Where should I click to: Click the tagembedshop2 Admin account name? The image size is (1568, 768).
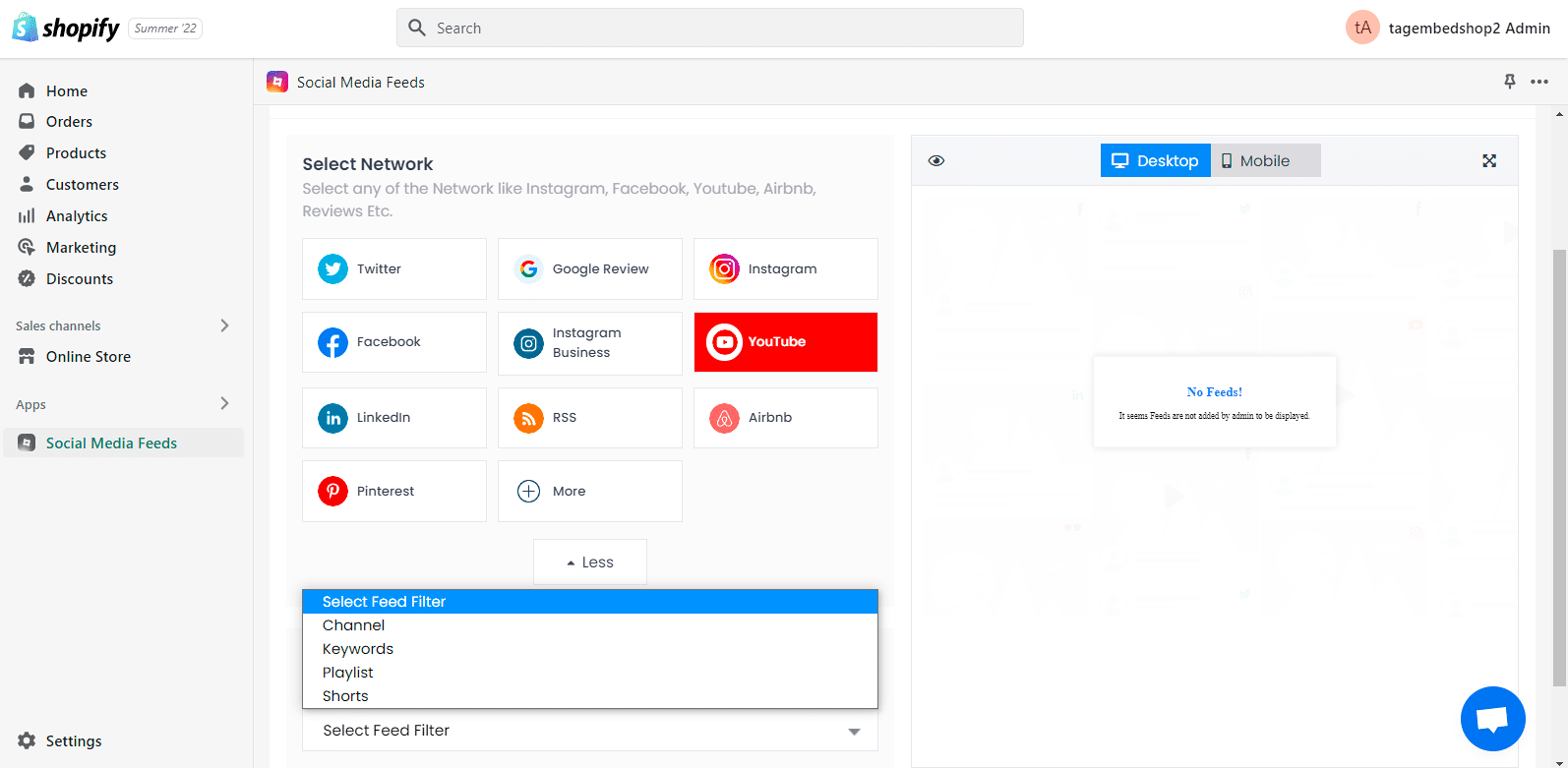pyautogui.click(x=1470, y=28)
